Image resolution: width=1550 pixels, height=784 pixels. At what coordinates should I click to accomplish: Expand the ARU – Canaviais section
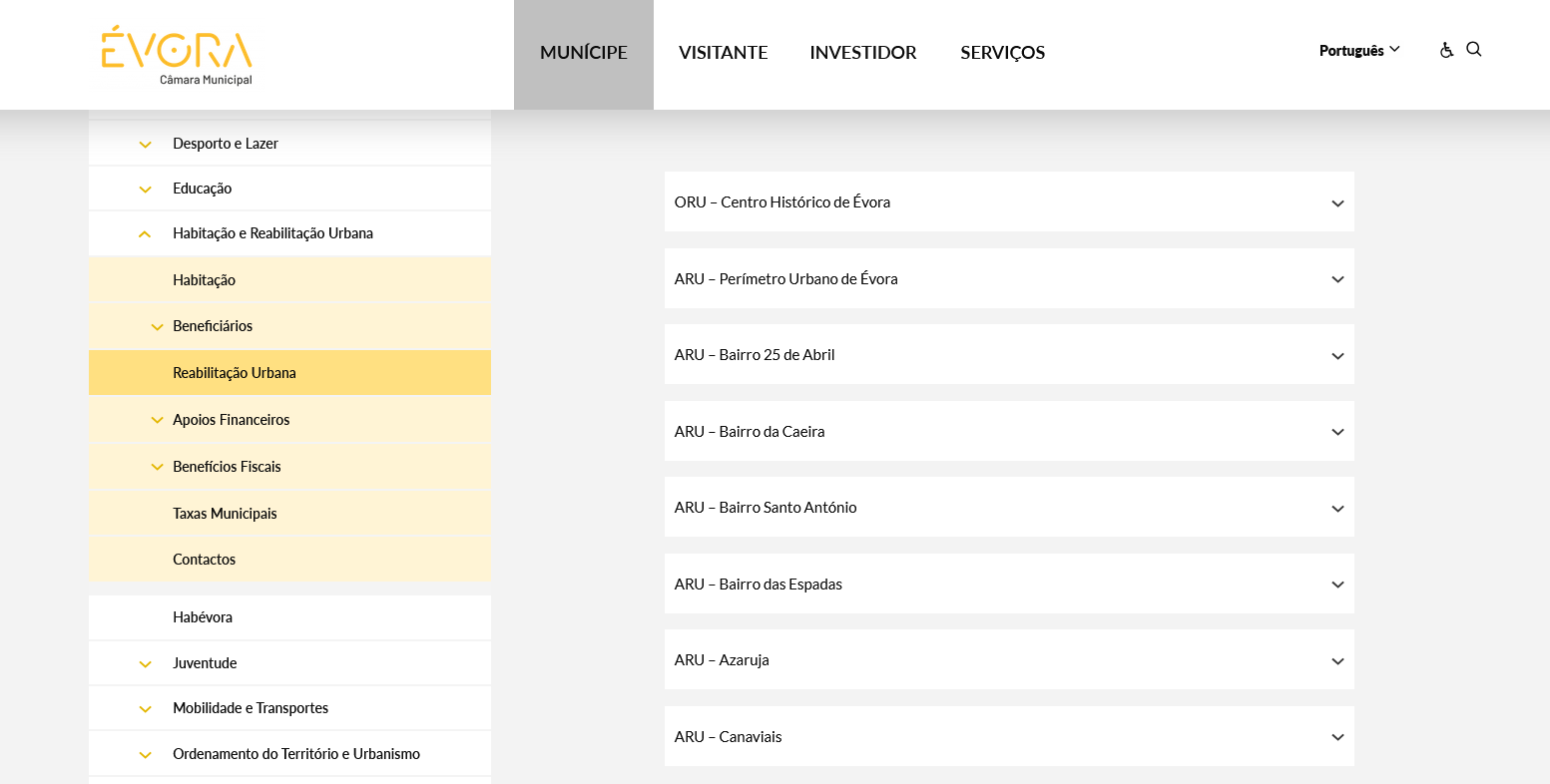pyautogui.click(x=1009, y=736)
